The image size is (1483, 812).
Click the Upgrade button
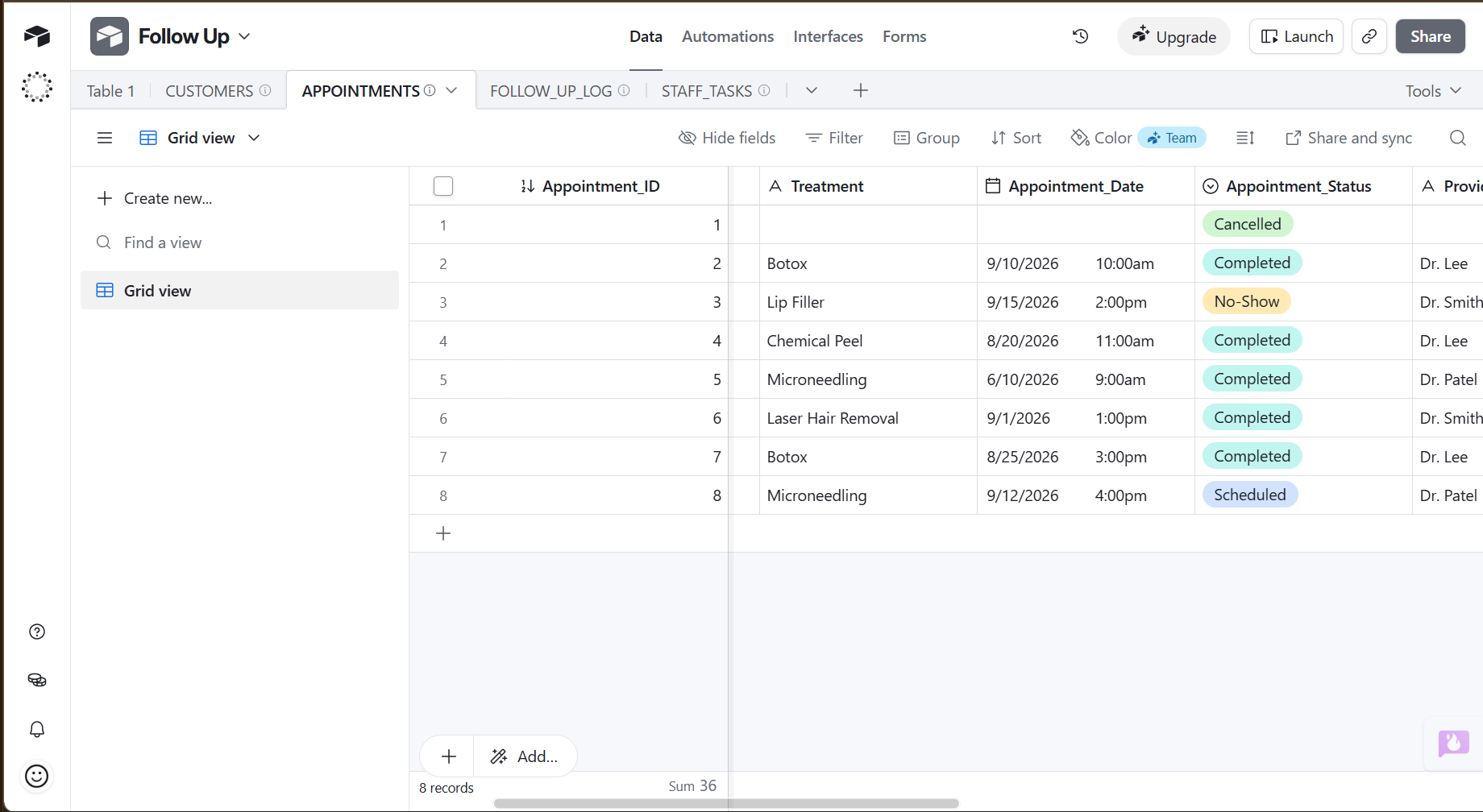click(x=1174, y=36)
